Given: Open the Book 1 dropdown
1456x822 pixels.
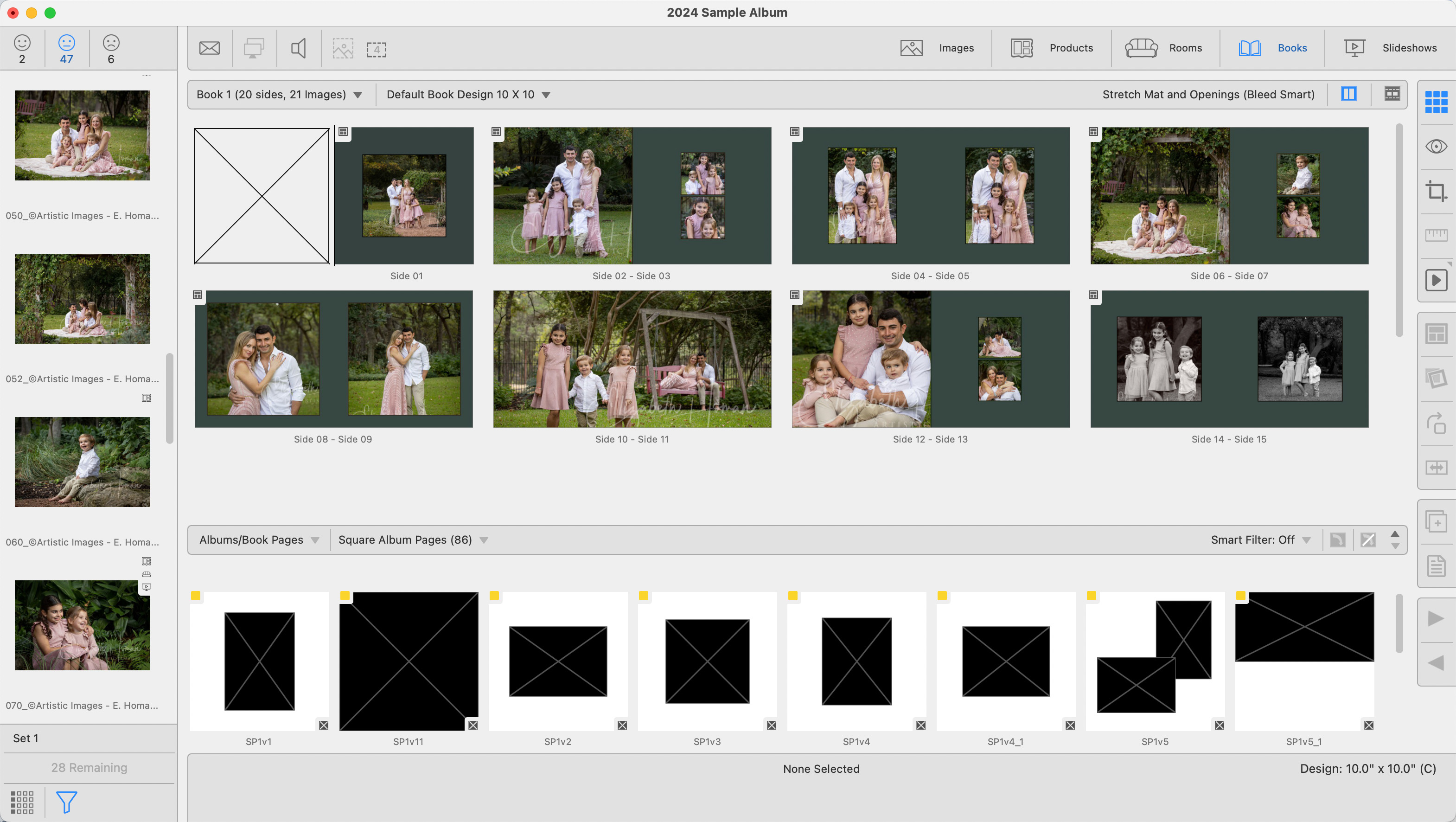Looking at the screenshot, I should point(279,95).
